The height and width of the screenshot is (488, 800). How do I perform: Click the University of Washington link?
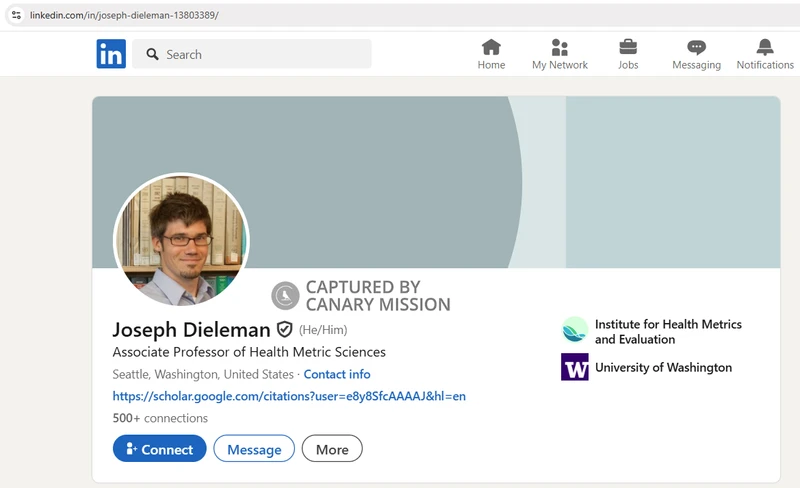[663, 368]
